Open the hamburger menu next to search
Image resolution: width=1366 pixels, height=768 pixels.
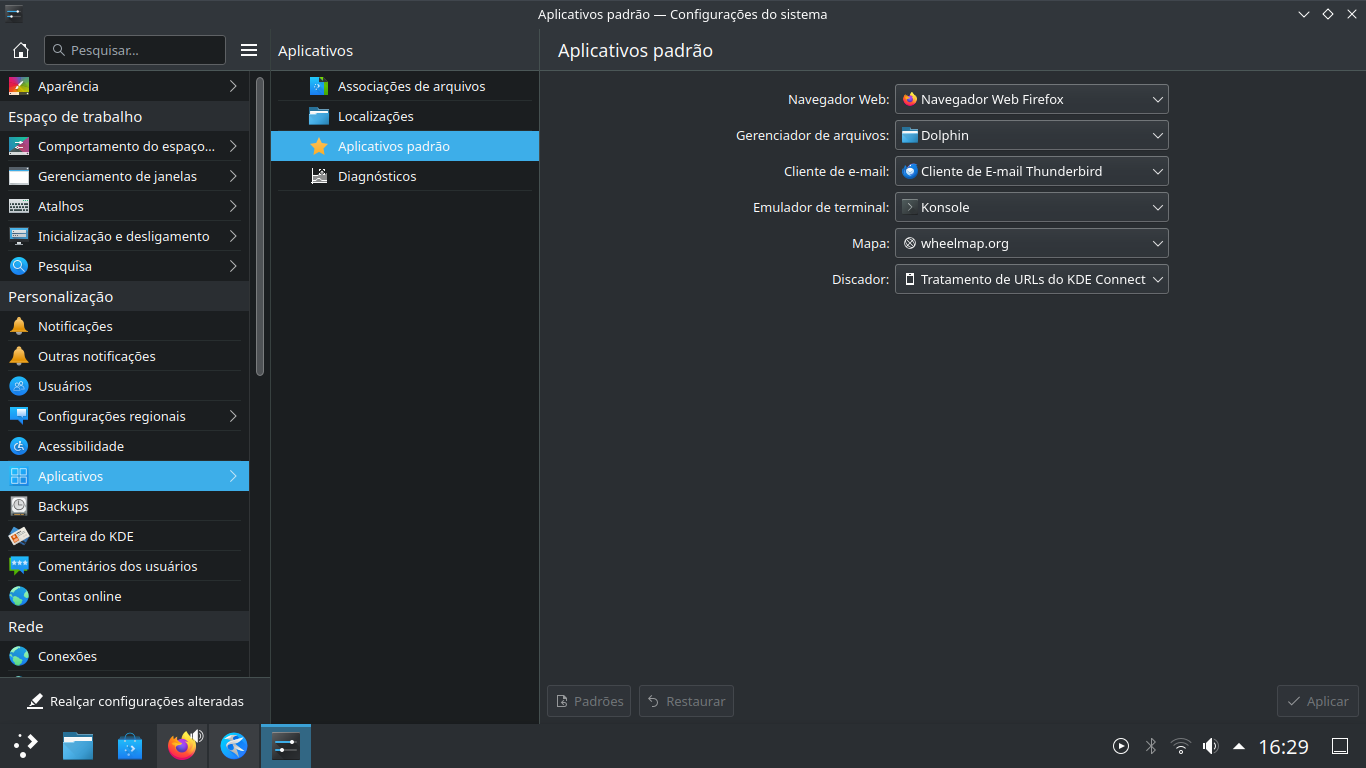(249, 50)
